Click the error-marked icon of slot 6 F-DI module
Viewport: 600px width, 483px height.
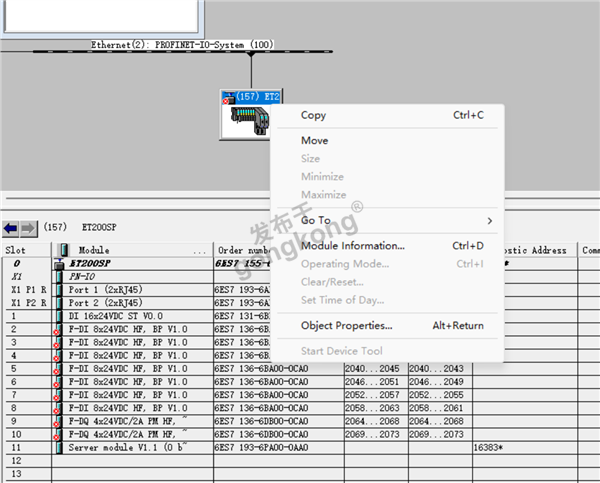(58, 382)
